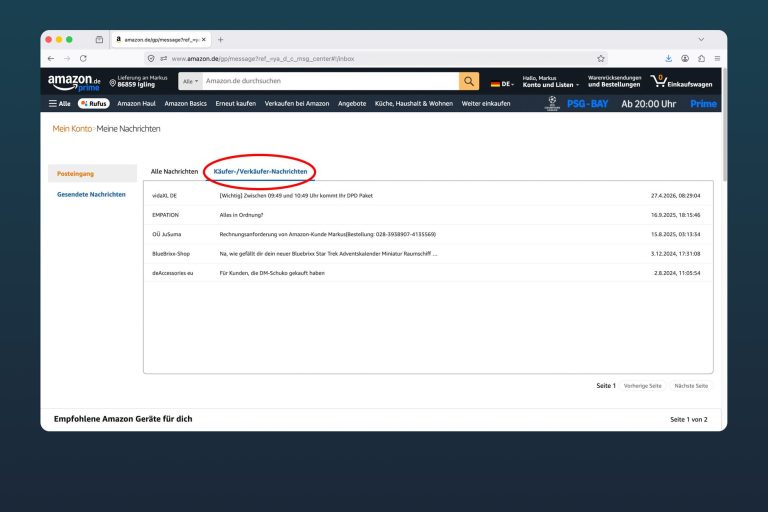Open Angebote in the navigation bar
The image size is (768, 512).
352,103
